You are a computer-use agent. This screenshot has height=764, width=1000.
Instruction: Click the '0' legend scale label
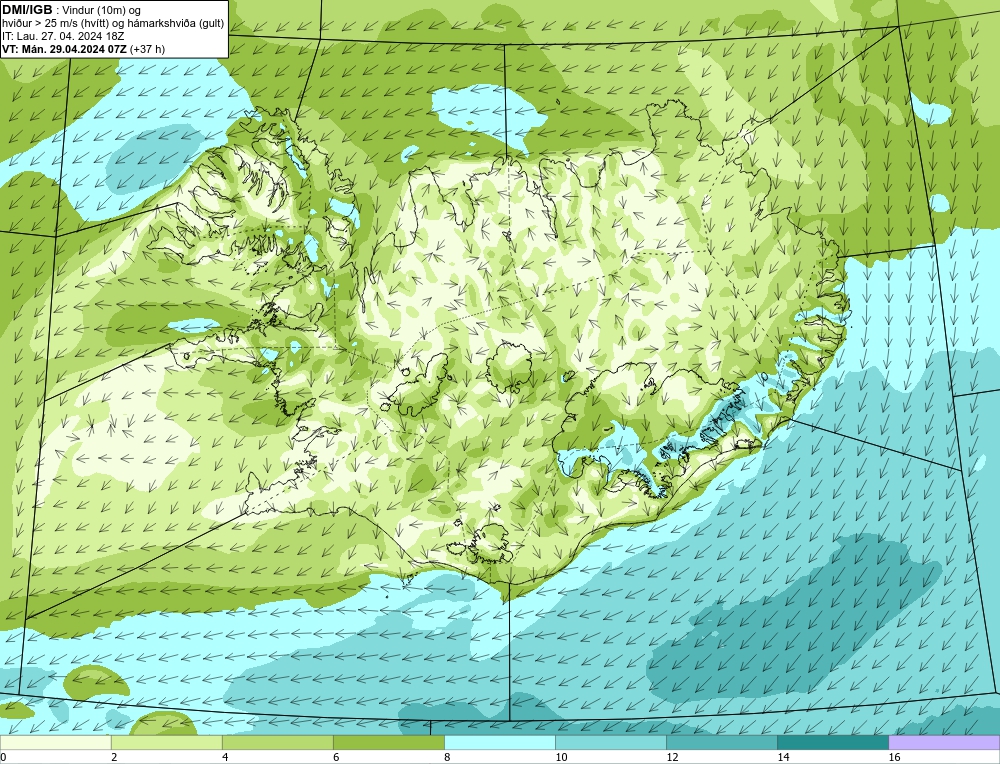coord(3,757)
